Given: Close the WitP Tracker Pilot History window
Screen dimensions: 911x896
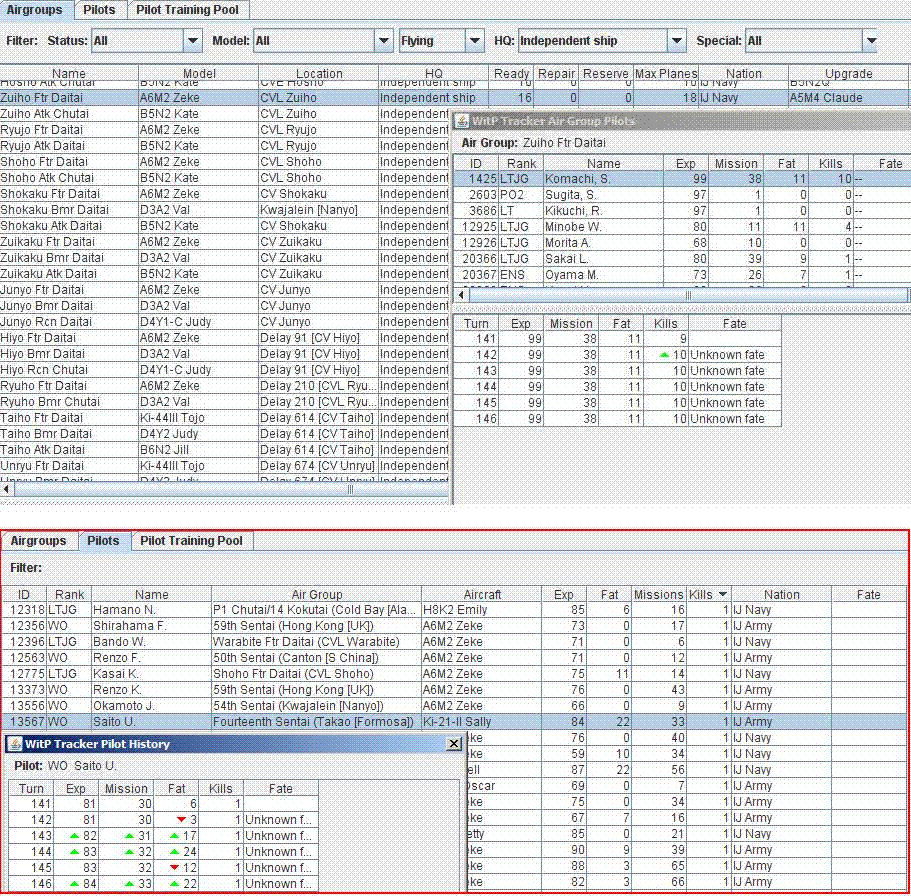Looking at the screenshot, I should [454, 744].
